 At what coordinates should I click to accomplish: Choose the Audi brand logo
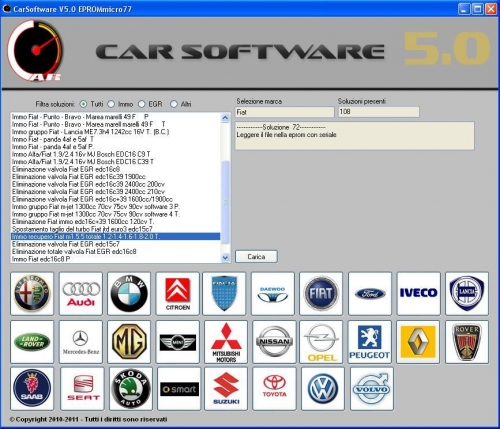81,293
